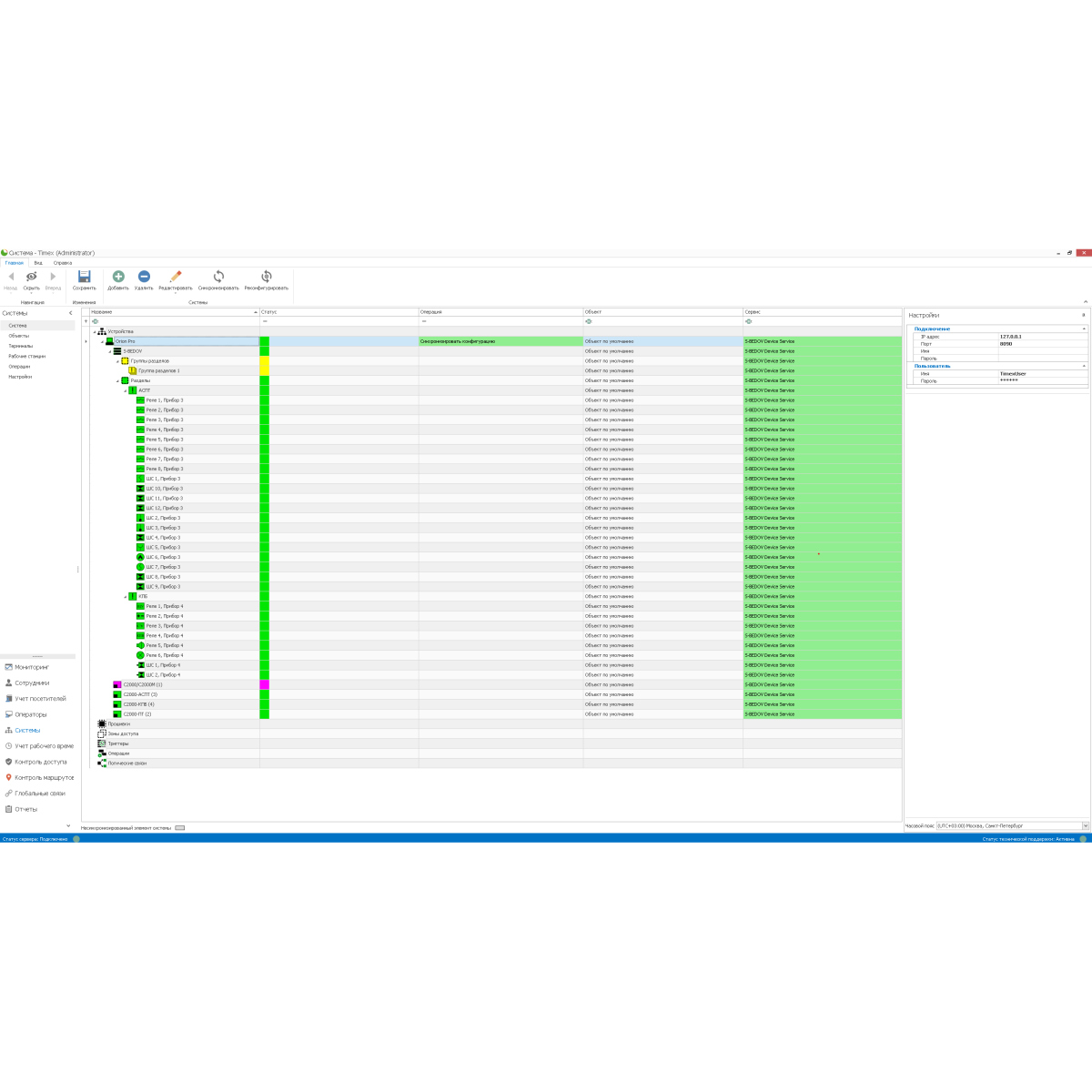1092x1092 pixels.
Task: Click the Сохранить (Save) floppy disk icon
Action: point(84,277)
